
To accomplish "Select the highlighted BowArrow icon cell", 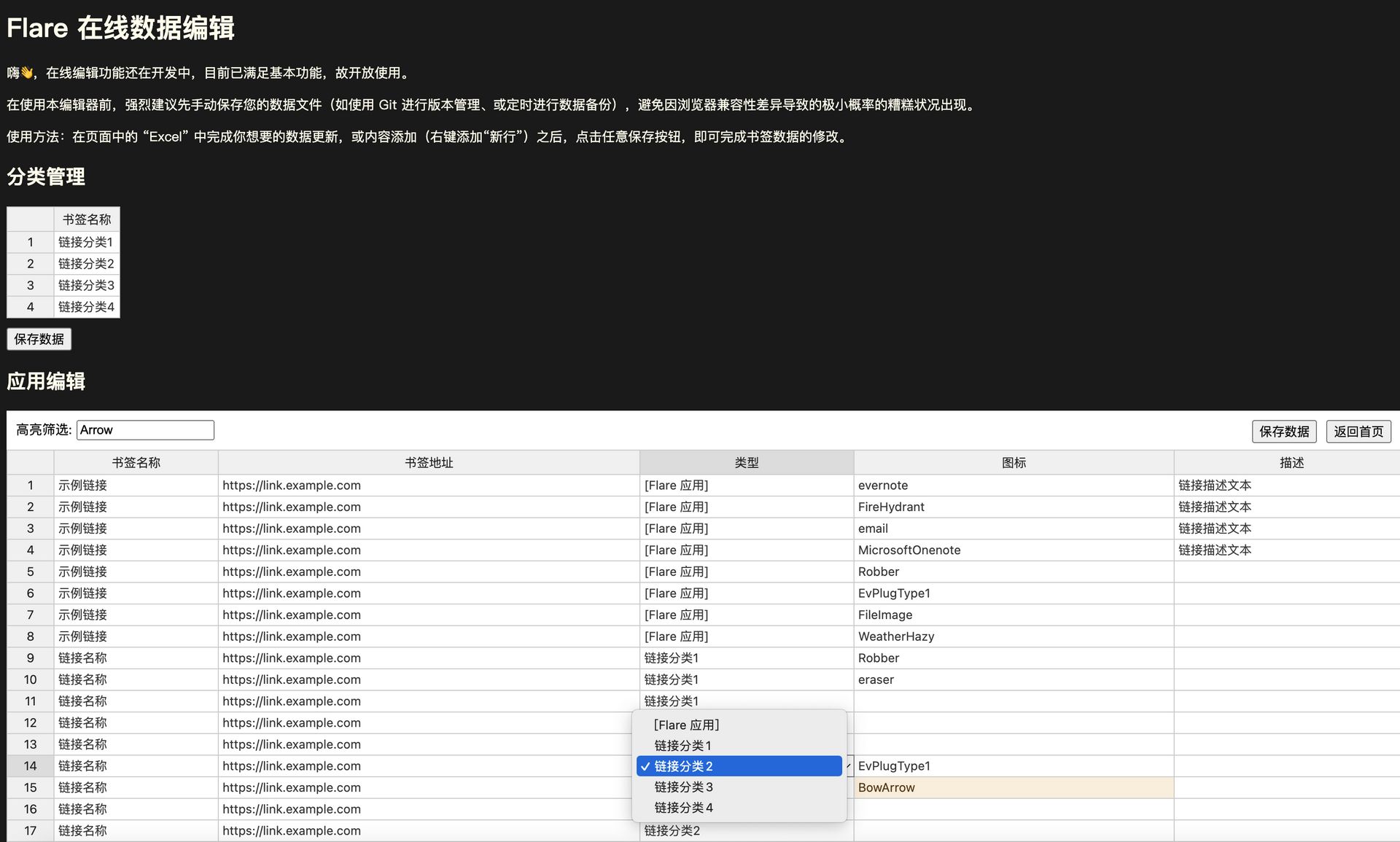I will pyautogui.click(x=1013, y=787).
